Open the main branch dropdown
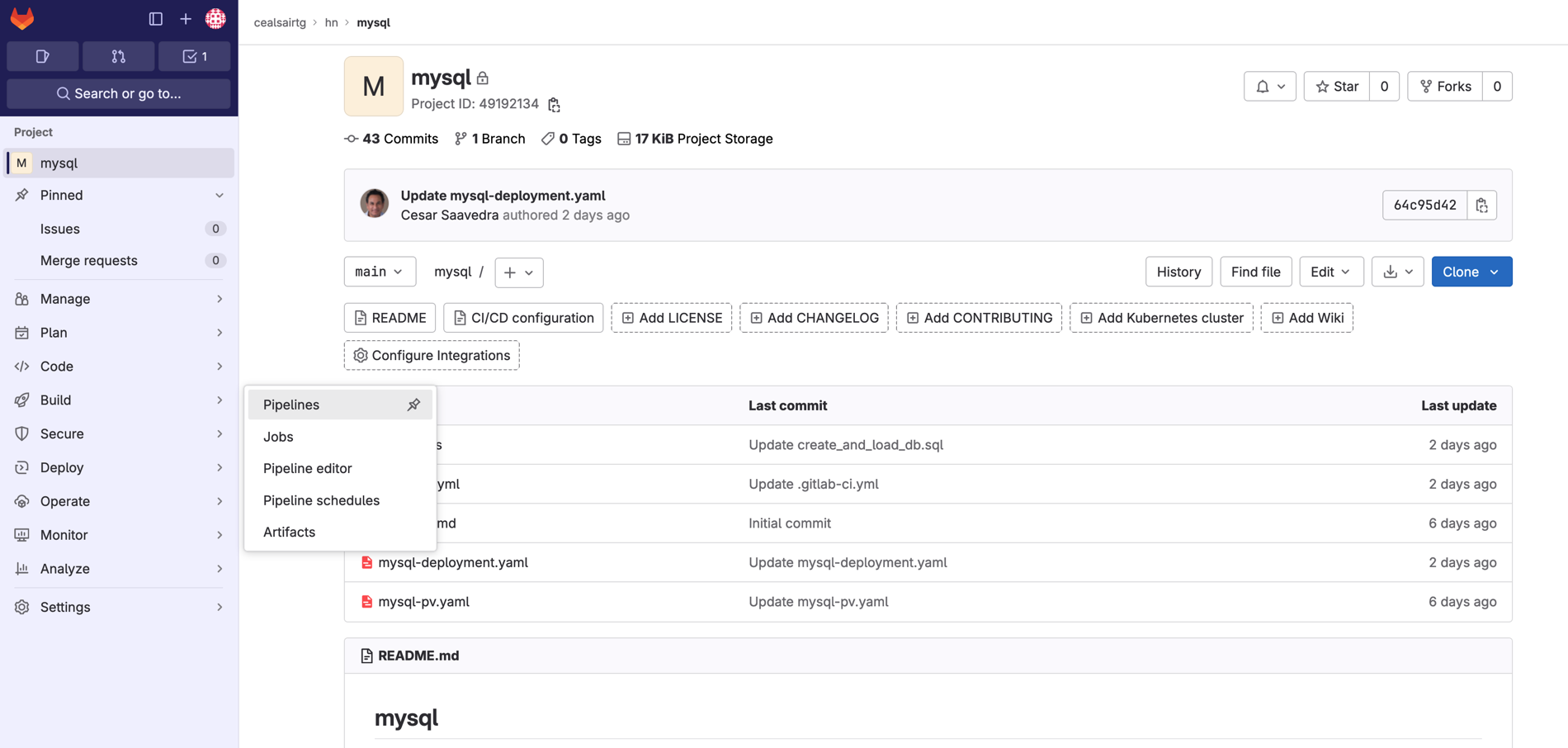The height and width of the screenshot is (748, 1568). coord(380,271)
